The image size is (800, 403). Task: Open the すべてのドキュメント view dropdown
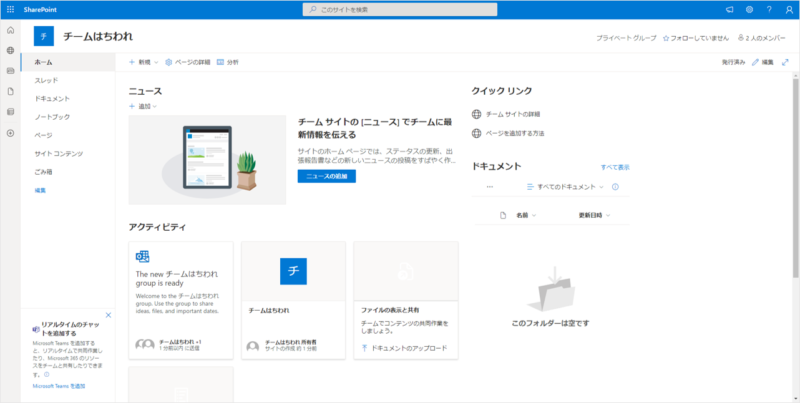[566, 187]
